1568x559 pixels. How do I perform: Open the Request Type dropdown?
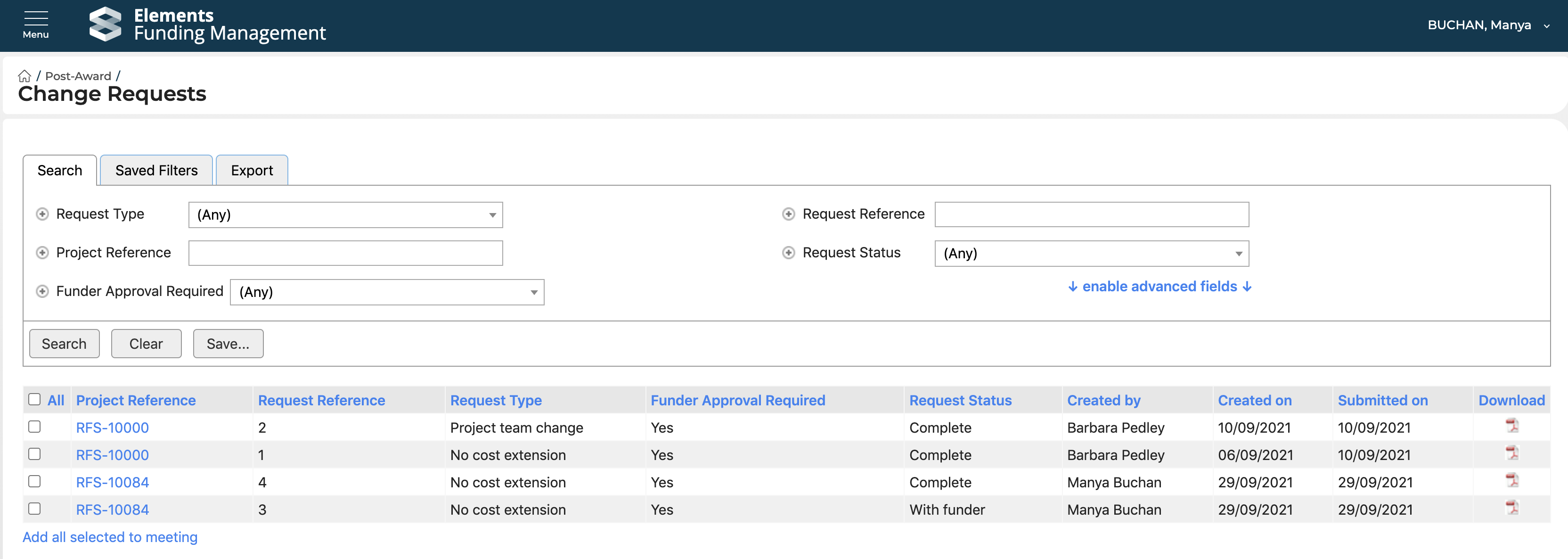point(345,215)
